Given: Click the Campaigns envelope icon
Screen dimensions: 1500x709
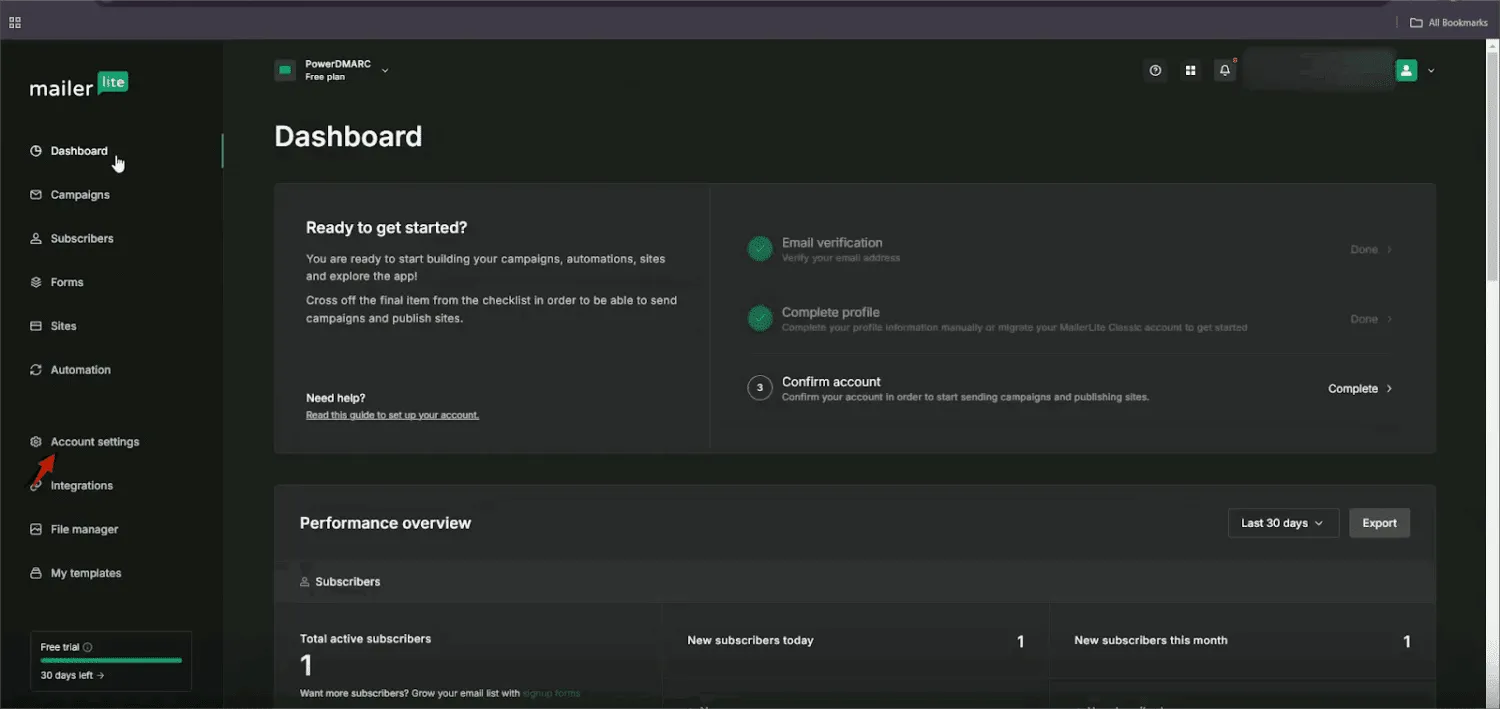Looking at the screenshot, I should pyautogui.click(x=36, y=195).
